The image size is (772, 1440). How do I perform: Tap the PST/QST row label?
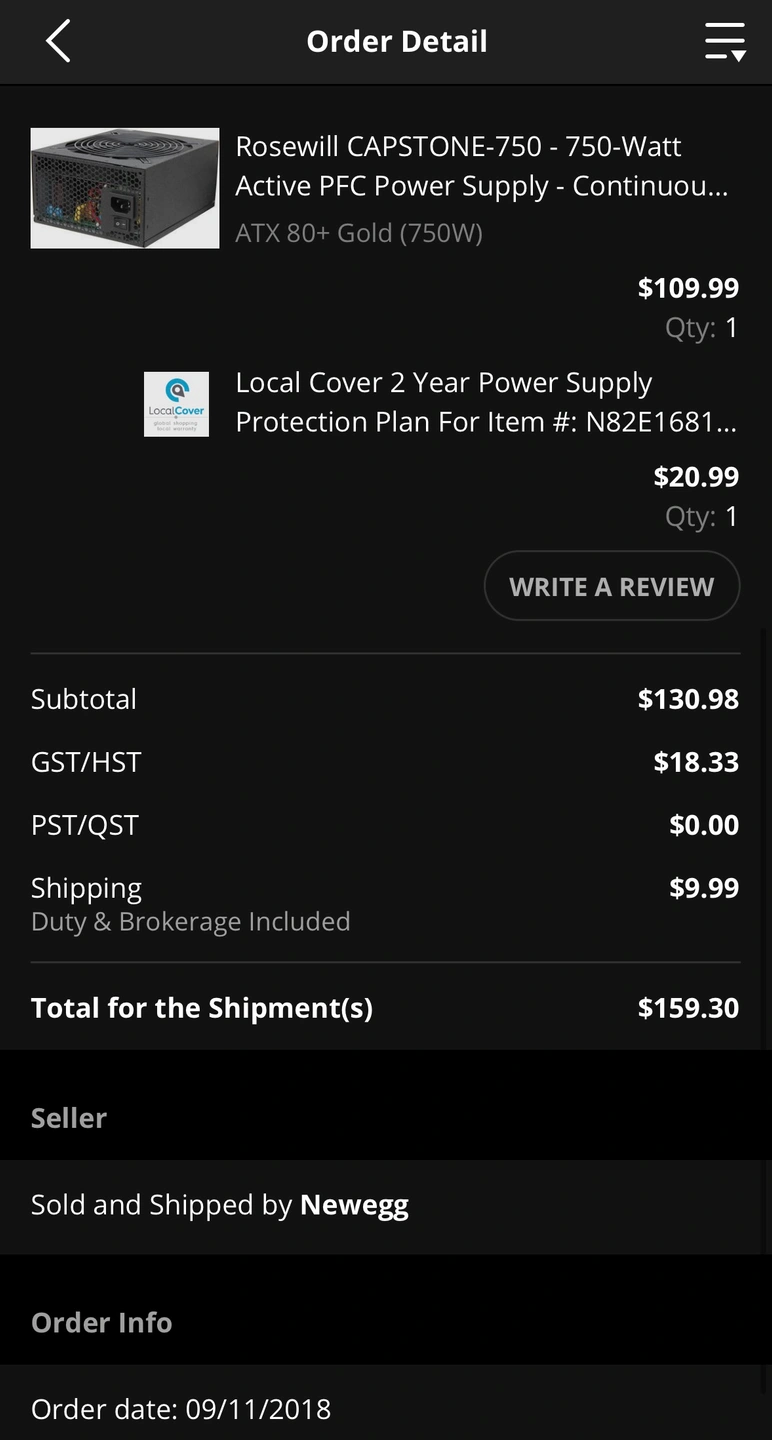(85, 825)
